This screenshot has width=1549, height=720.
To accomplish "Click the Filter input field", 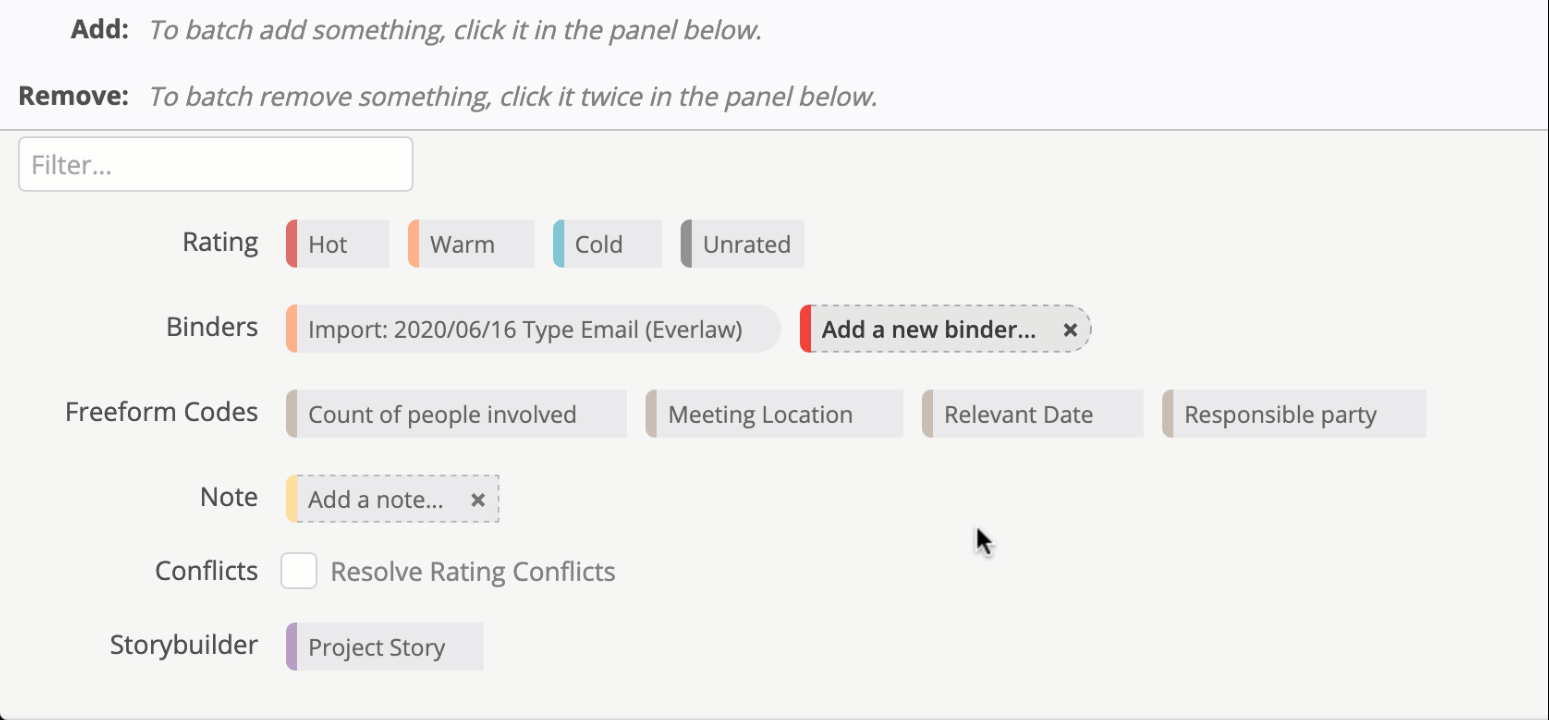I will 215,165.
